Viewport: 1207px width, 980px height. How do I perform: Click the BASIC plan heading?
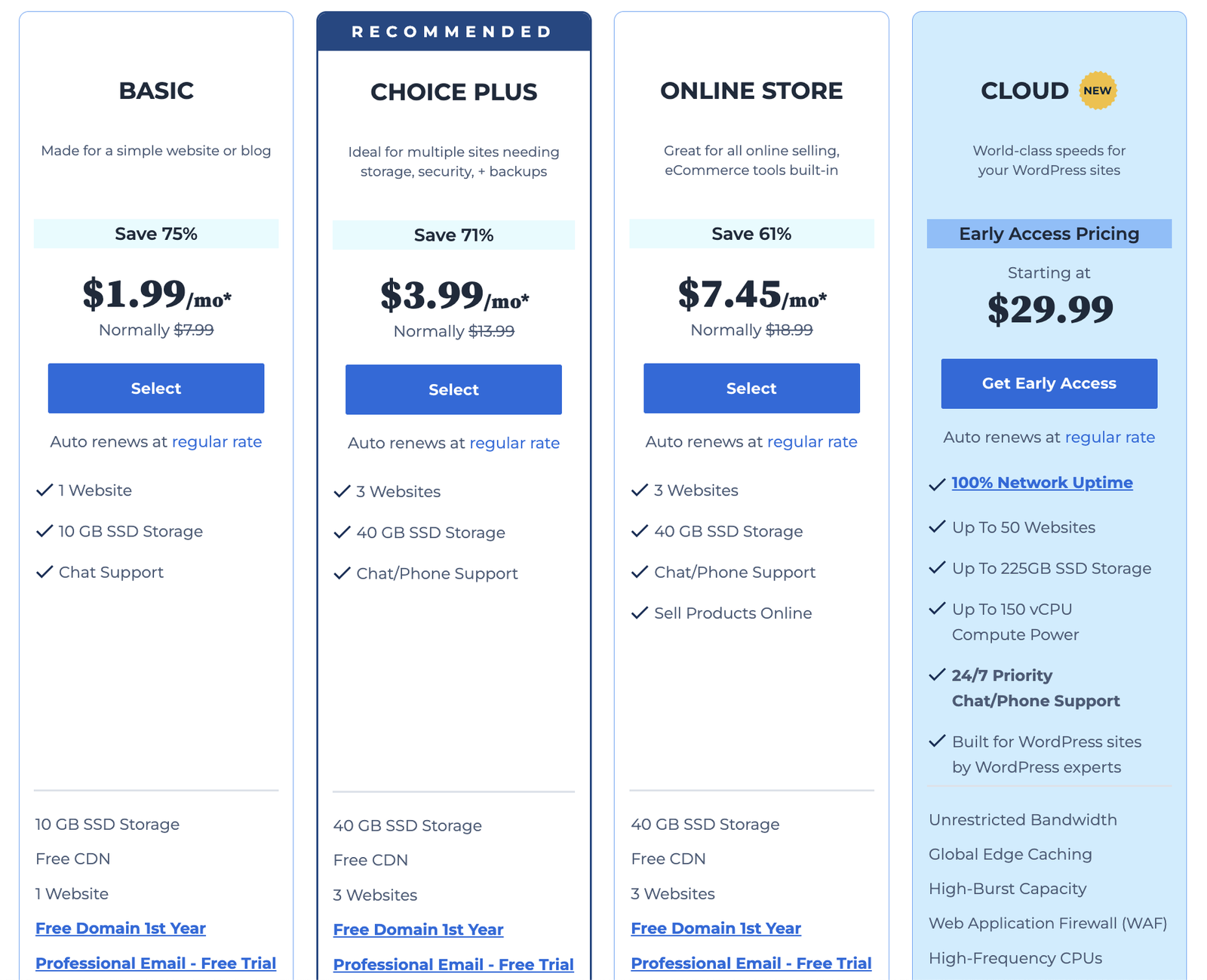[156, 91]
